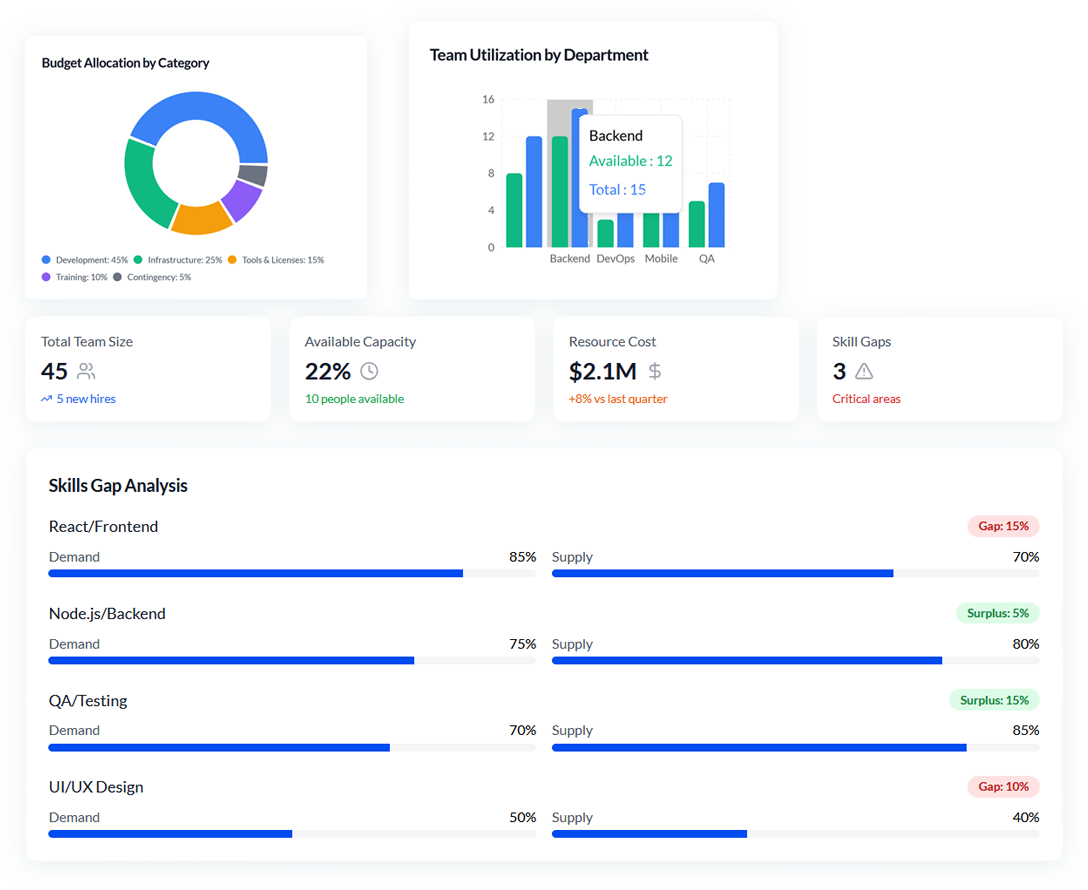Image resolution: width=1088 pixels, height=890 pixels.
Task: Click the QA axis label
Action: click(706, 259)
